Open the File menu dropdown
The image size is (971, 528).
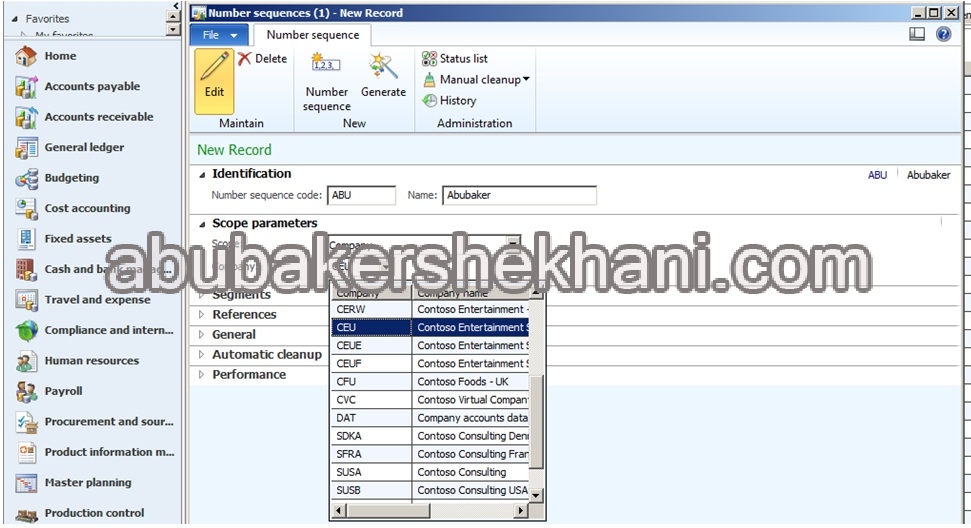pyautogui.click(x=220, y=35)
